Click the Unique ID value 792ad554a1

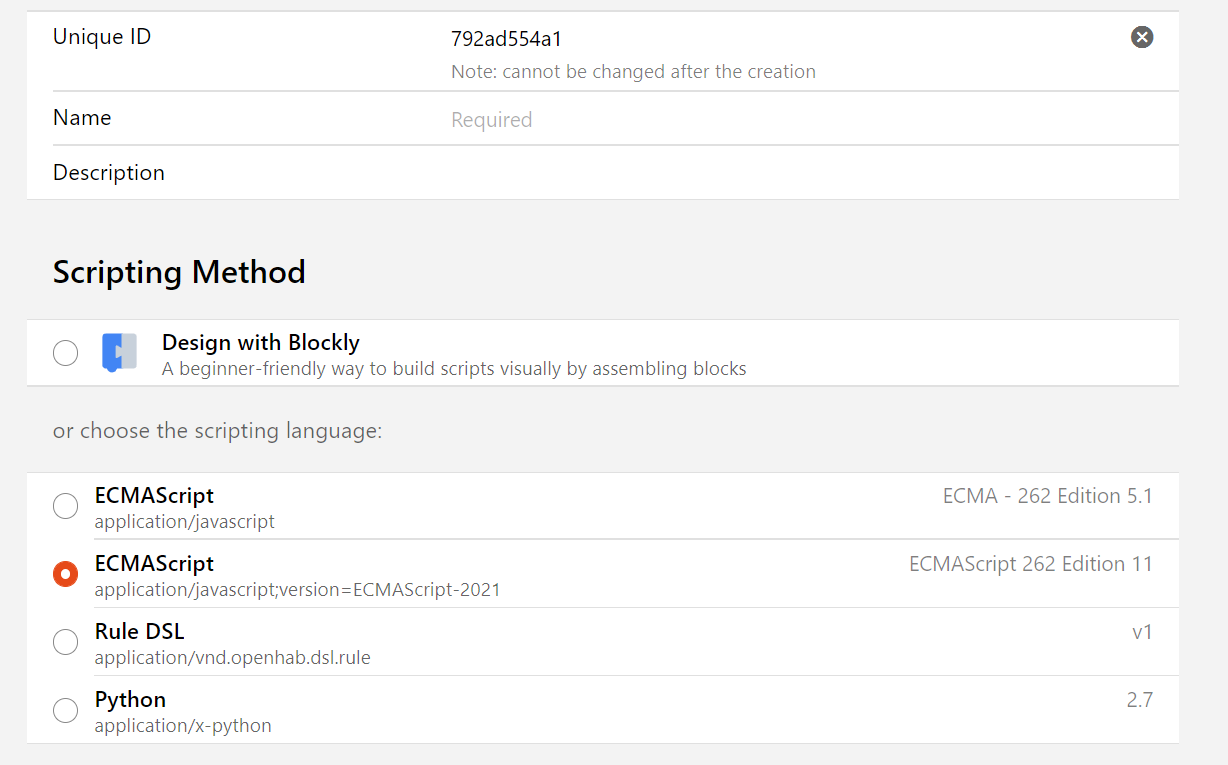pyautogui.click(x=506, y=40)
